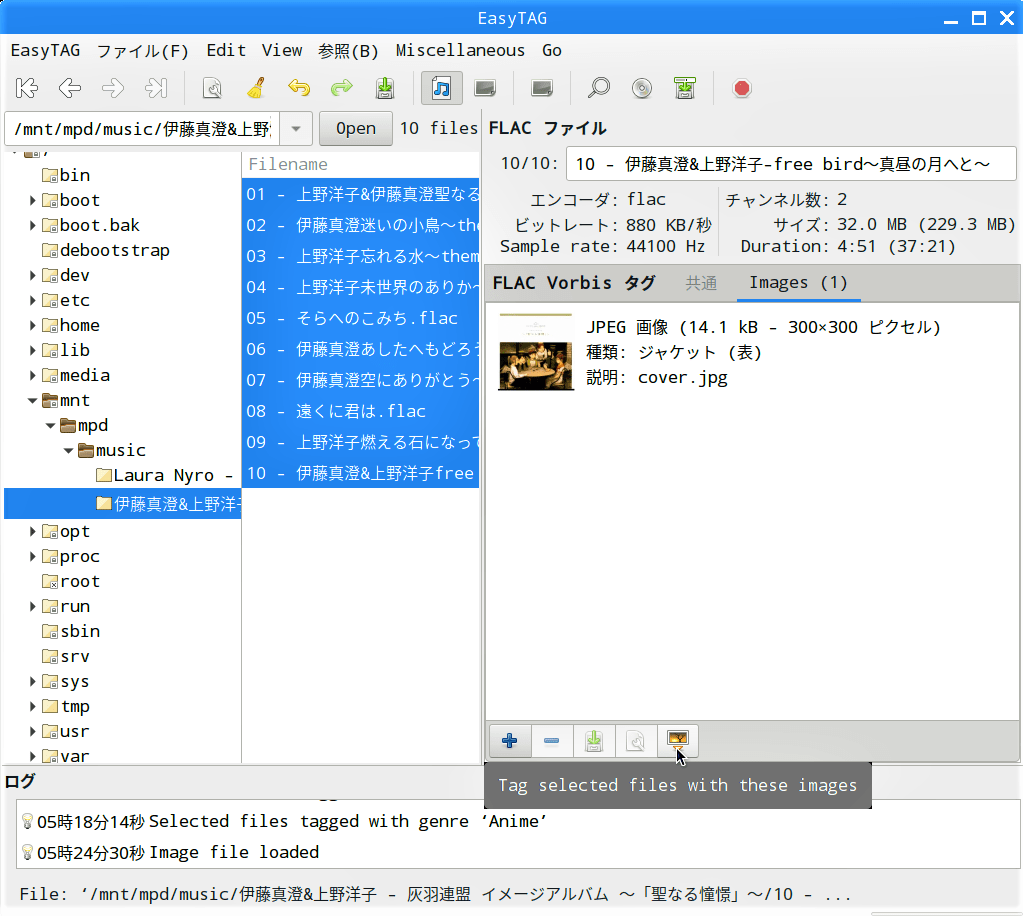Viewport: 1023px width, 916px height.
Task: Select the Laura Nyro folder in the tree
Action: pyautogui.click(x=164, y=476)
